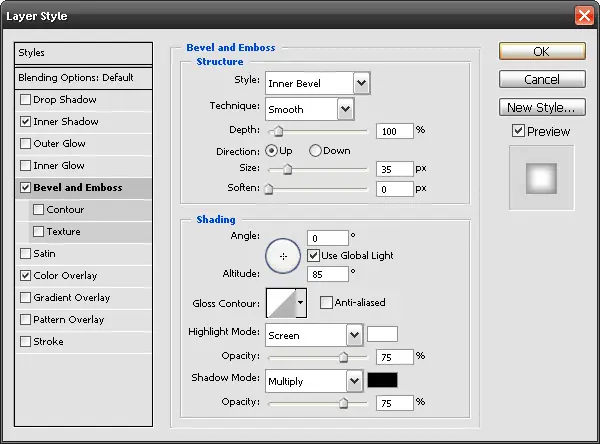Viewport: 600px width, 444px height.
Task: Click the New Style... button
Action: [542, 107]
